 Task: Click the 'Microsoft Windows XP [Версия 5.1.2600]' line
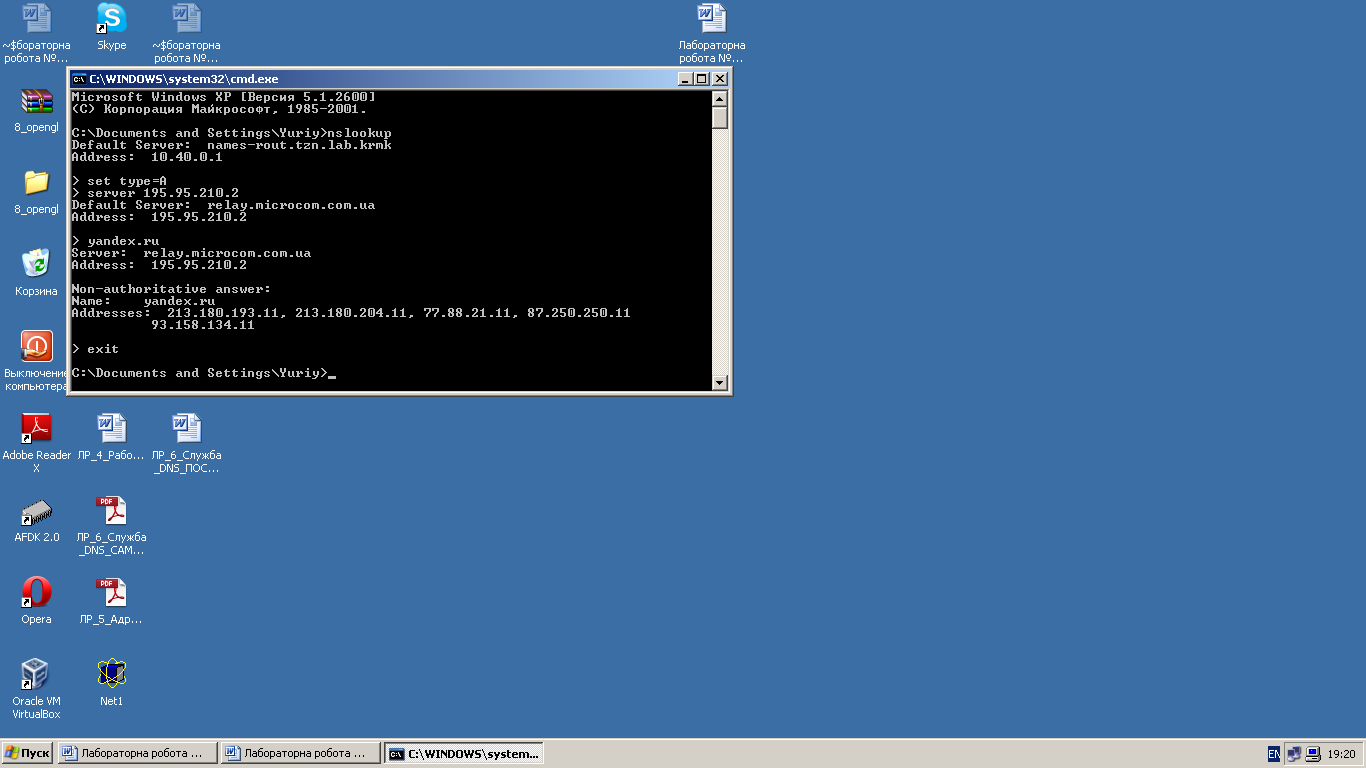point(224,96)
